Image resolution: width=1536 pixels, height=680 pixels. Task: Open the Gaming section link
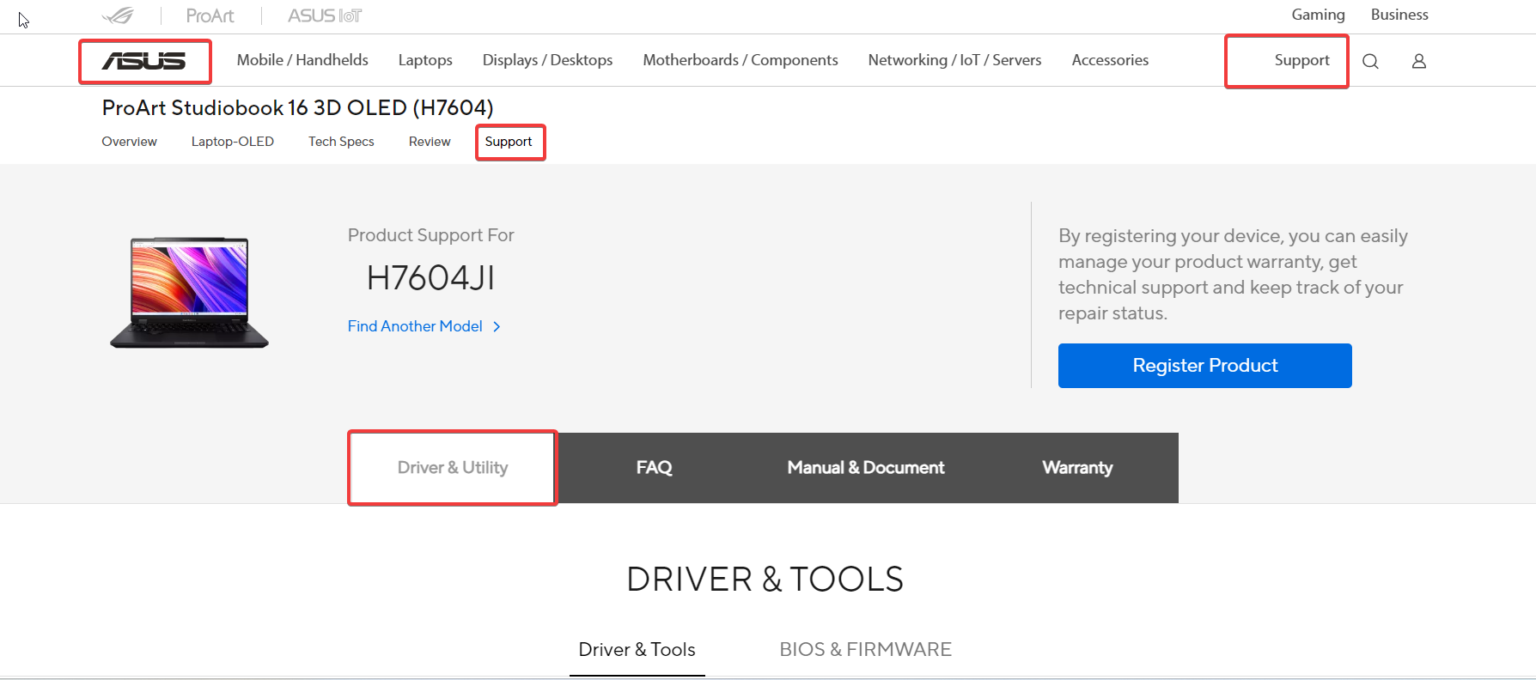pos(1317,14)
